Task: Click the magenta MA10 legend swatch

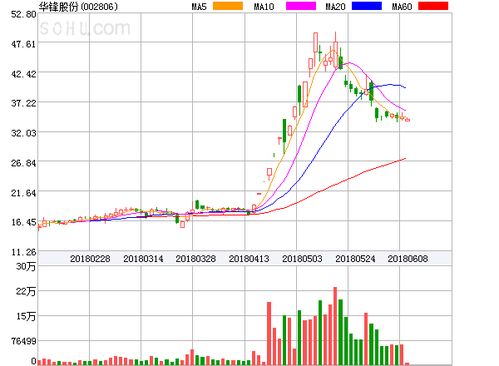Action: [301, 6]
